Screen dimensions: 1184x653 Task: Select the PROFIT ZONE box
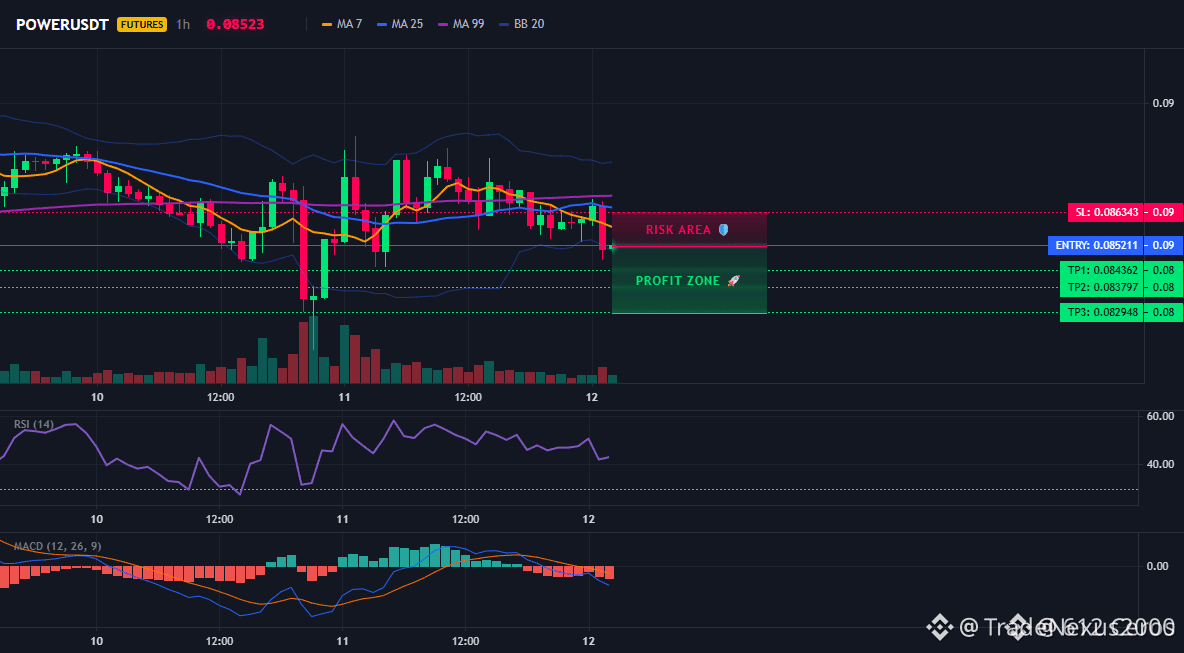coord(689,280)
